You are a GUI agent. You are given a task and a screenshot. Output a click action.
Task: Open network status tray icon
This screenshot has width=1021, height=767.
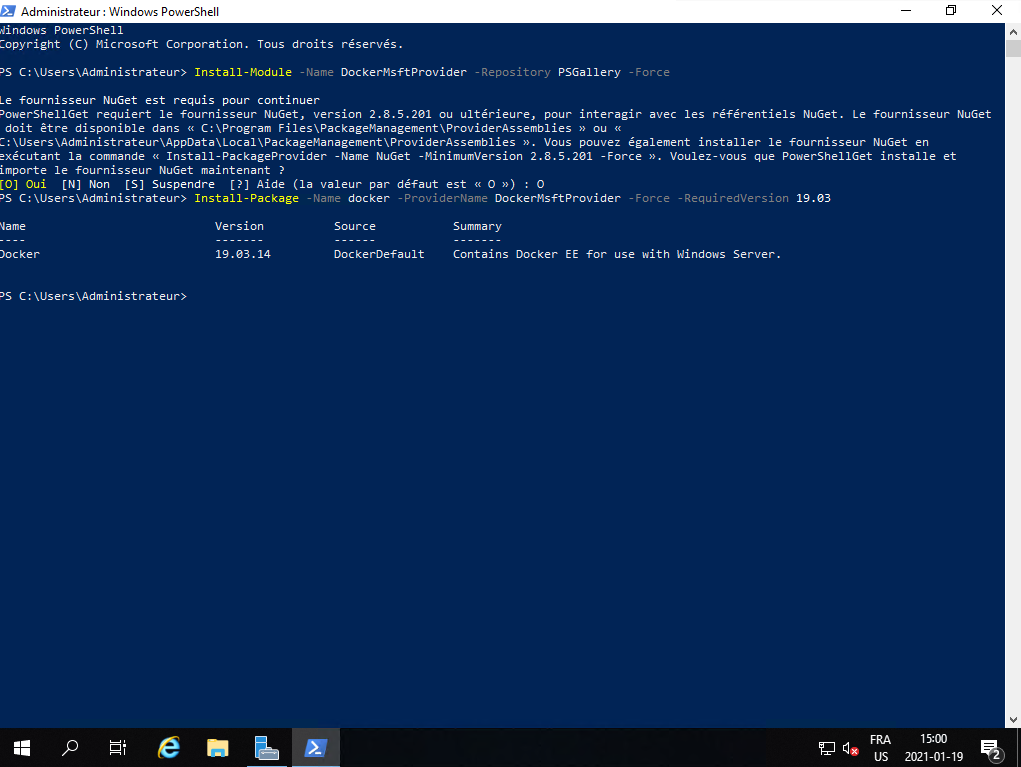827,749
